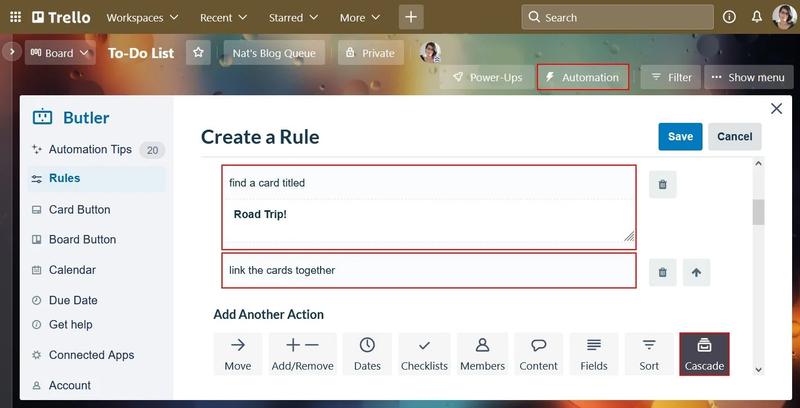The image size is (800, 408).
Task: Open Connected Apps
Action: click(91, 355)
